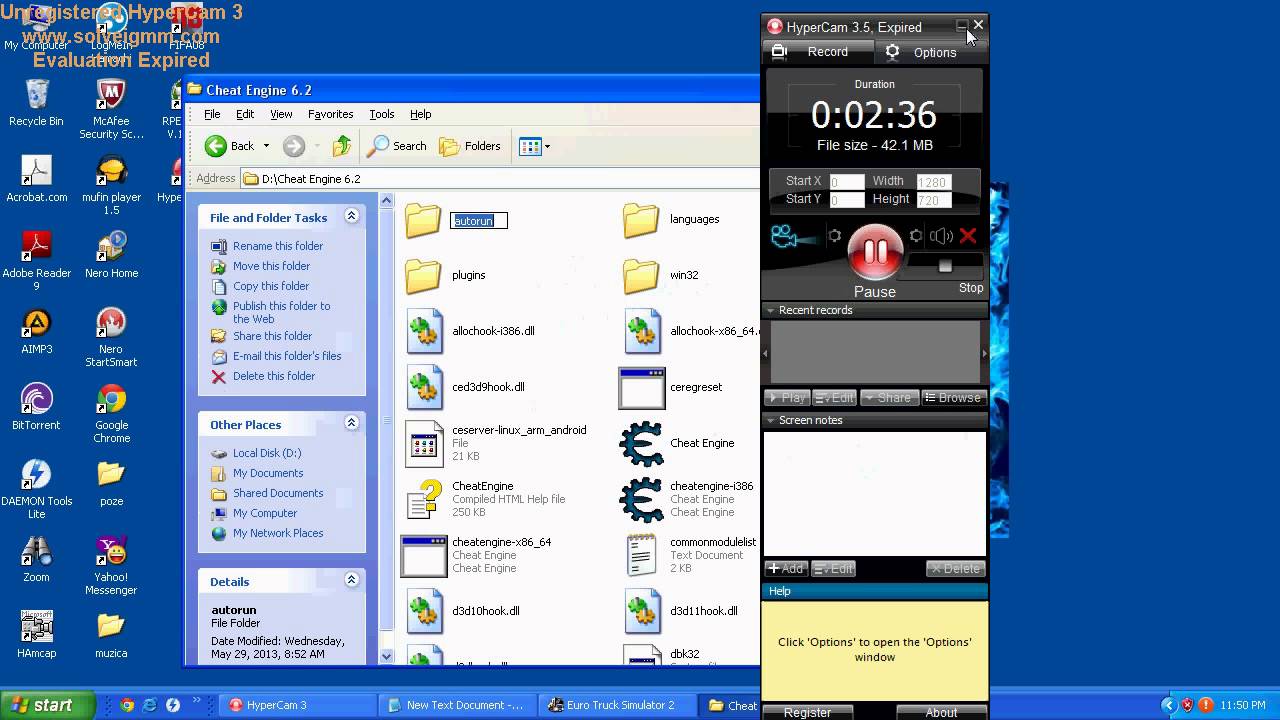The height and width of the screenshot is (720, 1280).
Task: Click the video camera icon in HyperCam
Action: (791, 237)
